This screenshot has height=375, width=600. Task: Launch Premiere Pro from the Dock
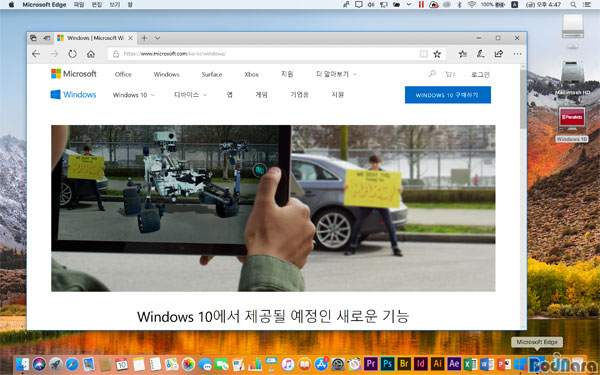pyautogui.click(x=370, y=364)
